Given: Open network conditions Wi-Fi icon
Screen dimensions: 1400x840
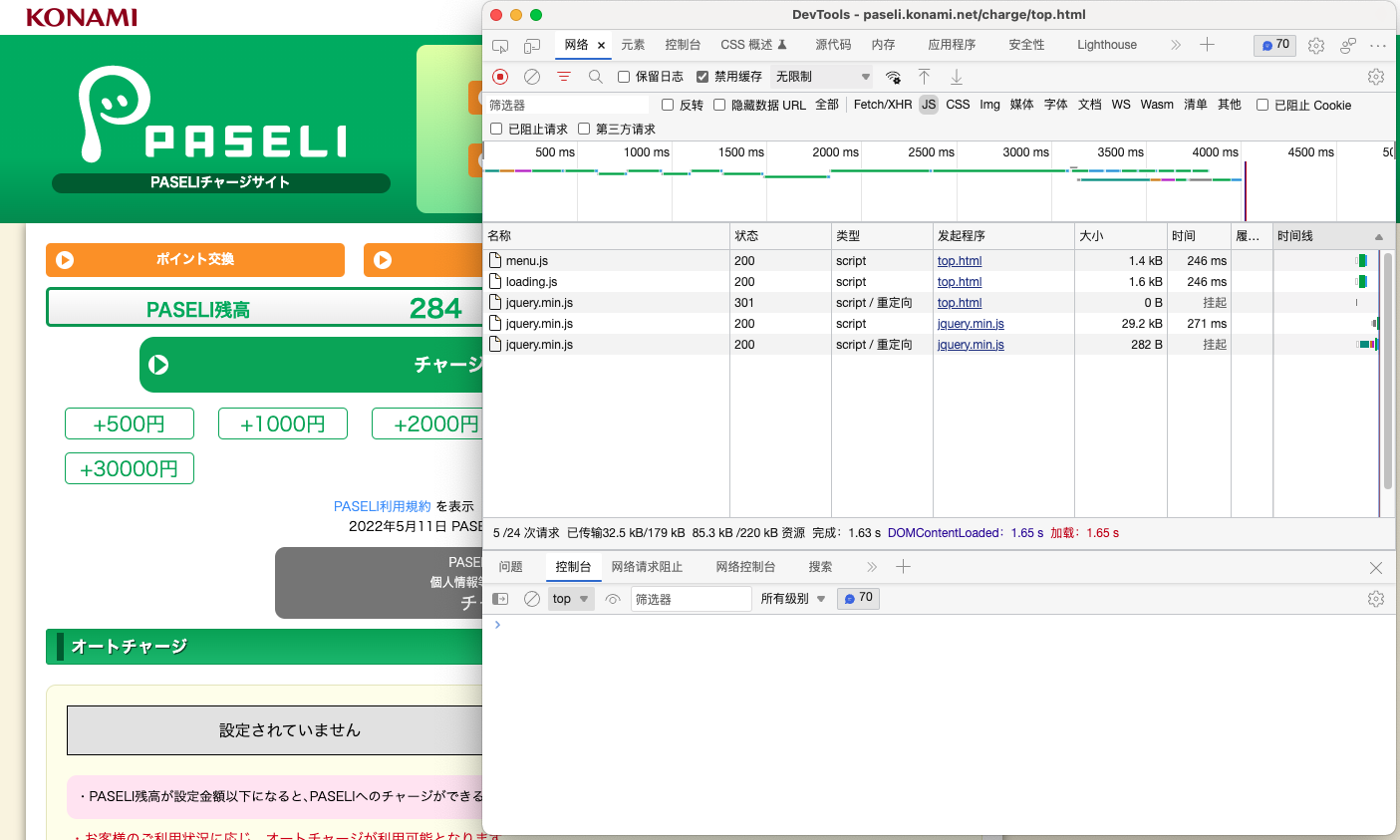Looking at the screenshot, I should tap(893, 77).
